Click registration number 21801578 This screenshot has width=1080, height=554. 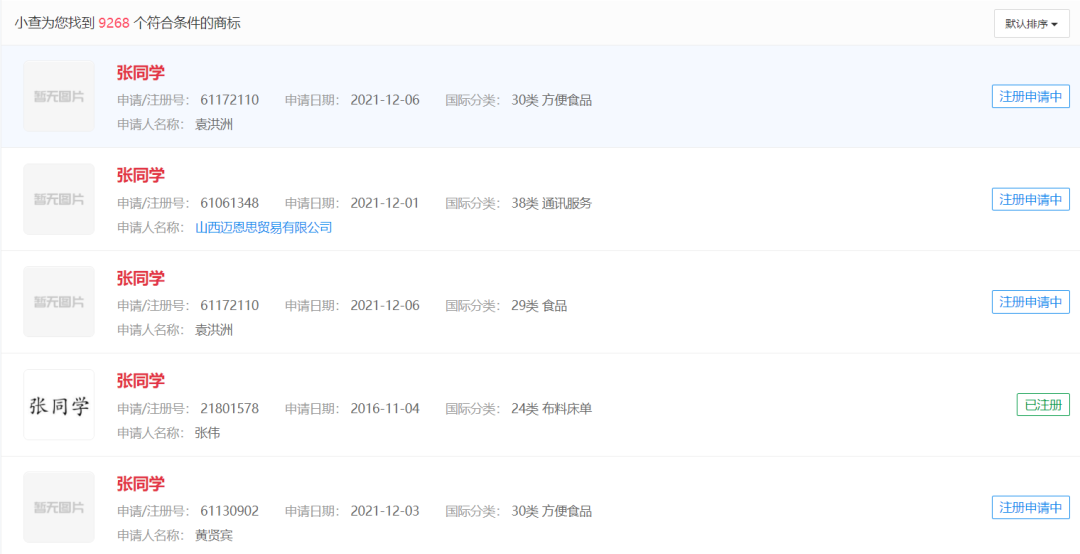(x=229, y=409)
